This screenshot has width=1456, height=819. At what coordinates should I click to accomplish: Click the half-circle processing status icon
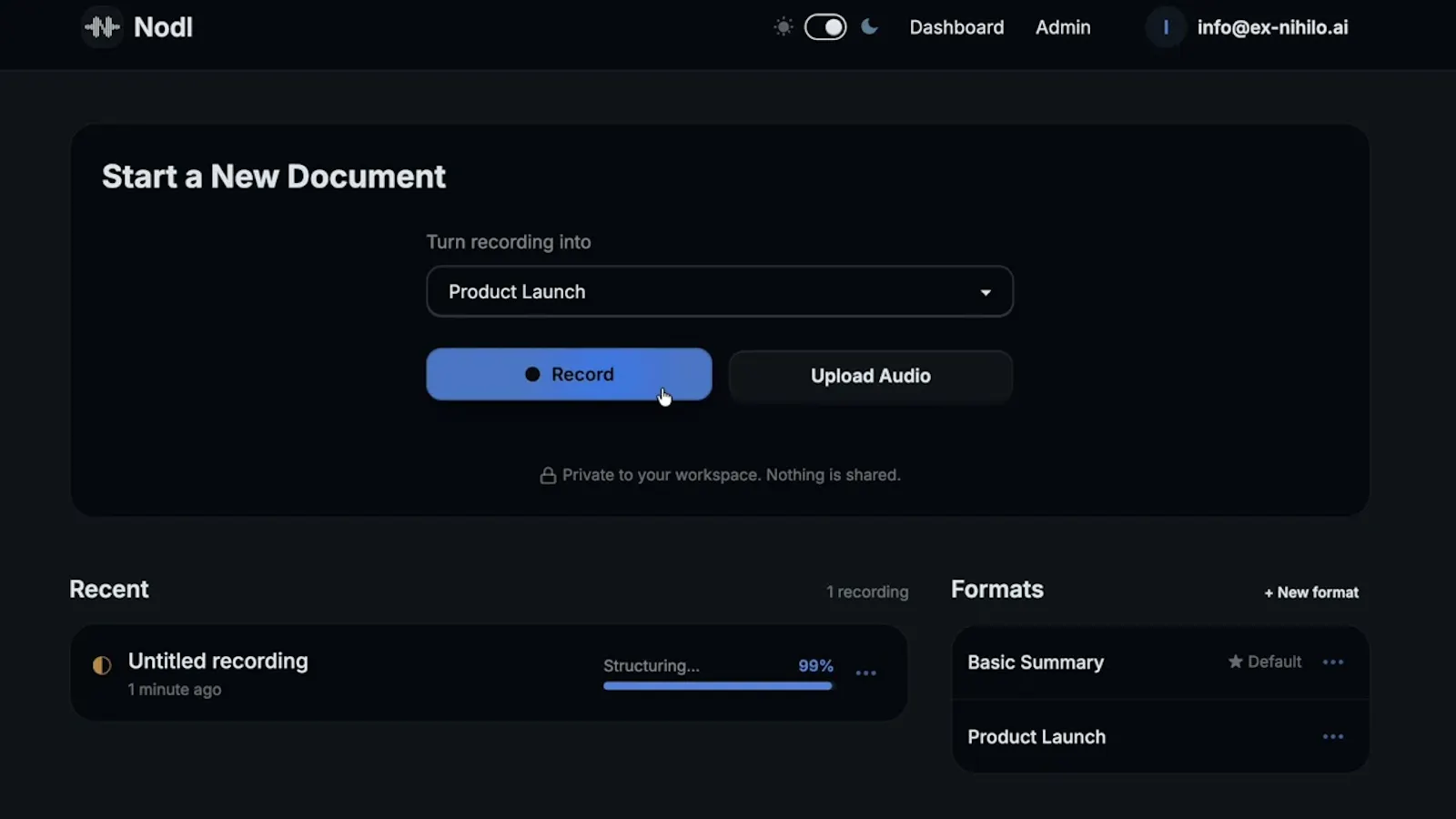tap(102, 665)
